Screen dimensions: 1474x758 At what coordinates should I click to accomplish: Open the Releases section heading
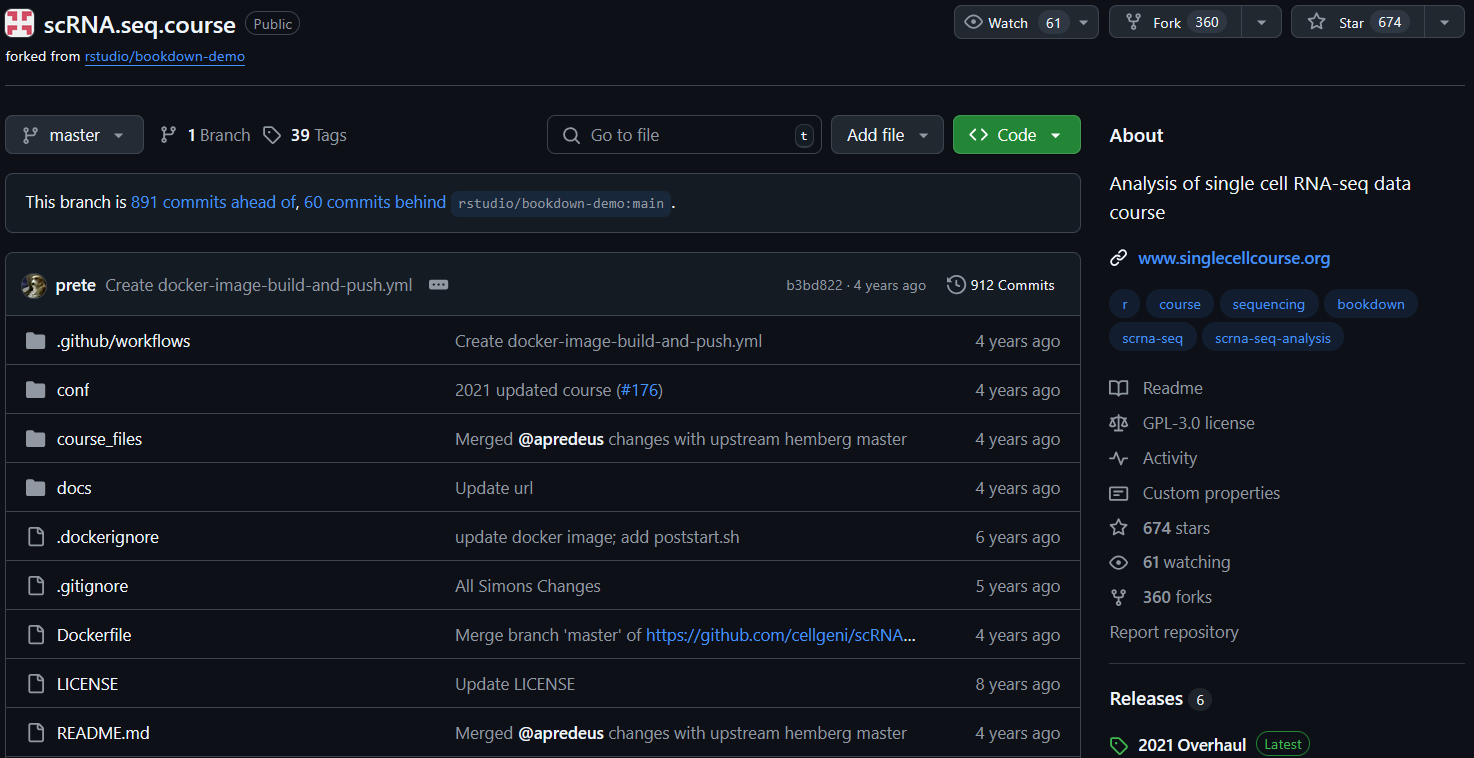[1146, 699]
